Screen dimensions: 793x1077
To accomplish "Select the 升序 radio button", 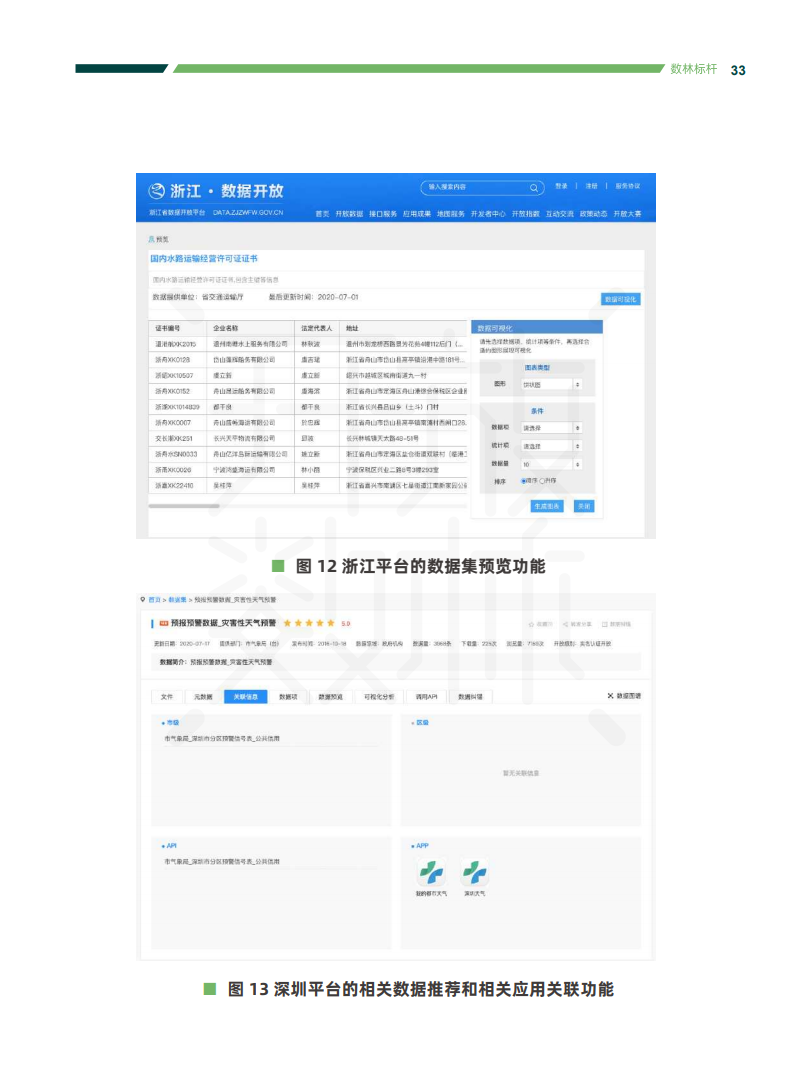I will pos(542,480).
